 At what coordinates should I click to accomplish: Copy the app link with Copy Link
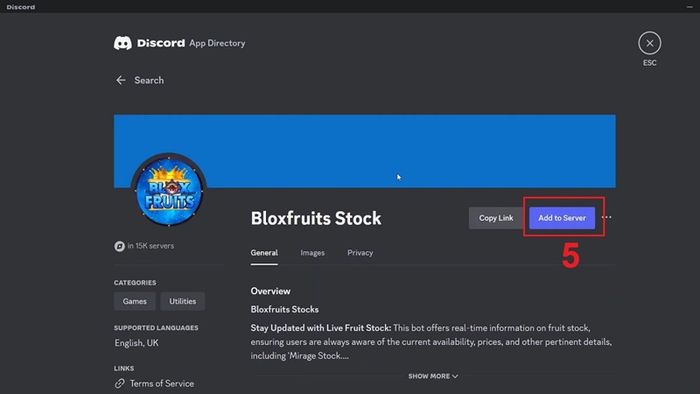coord(496,218)
